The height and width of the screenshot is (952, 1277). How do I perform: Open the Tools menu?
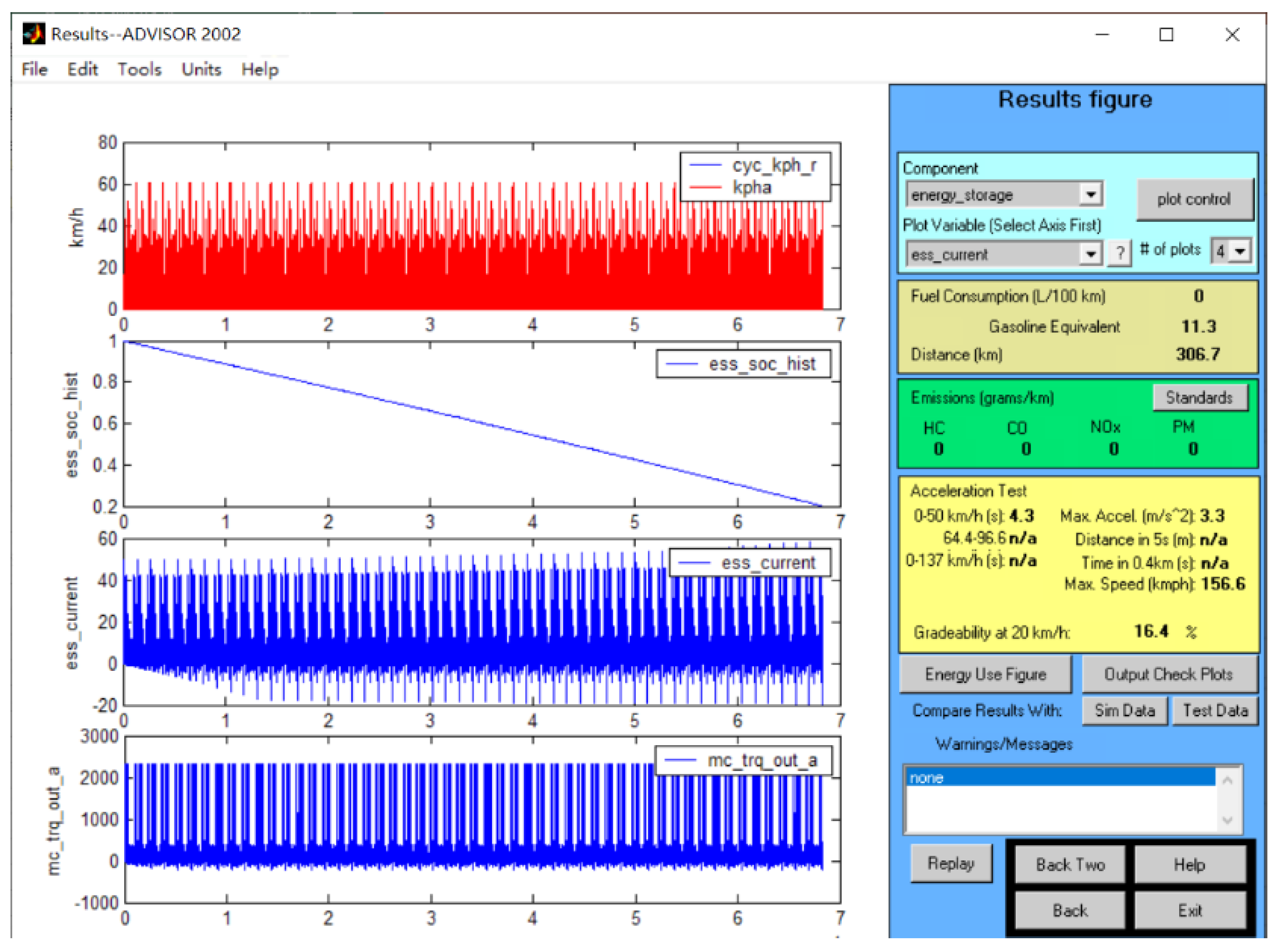140,70
